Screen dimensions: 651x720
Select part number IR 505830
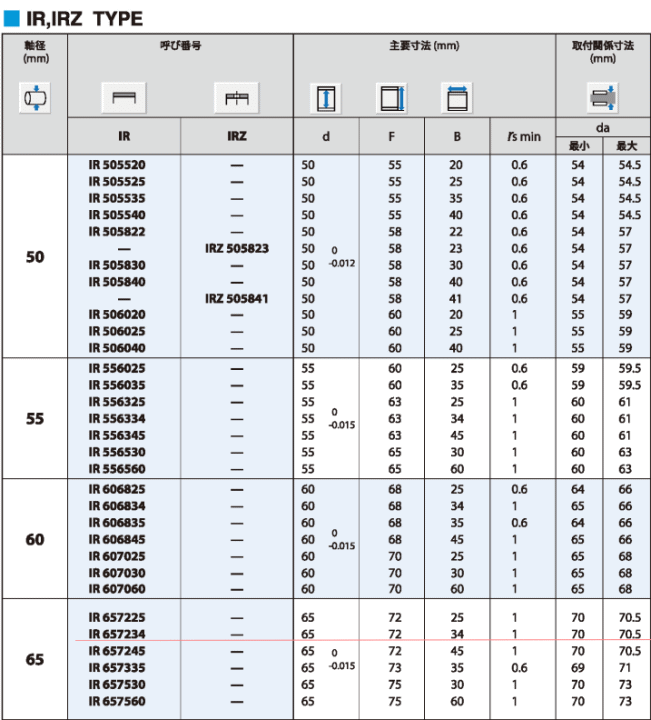coord(117,265)
